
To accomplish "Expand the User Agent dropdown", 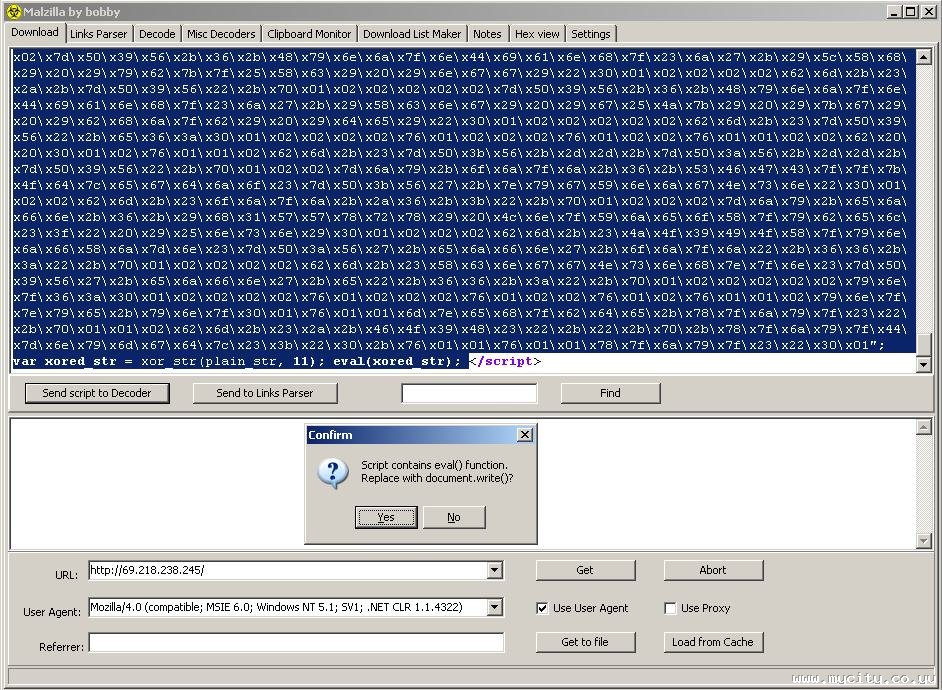I will tap(495, 608).
